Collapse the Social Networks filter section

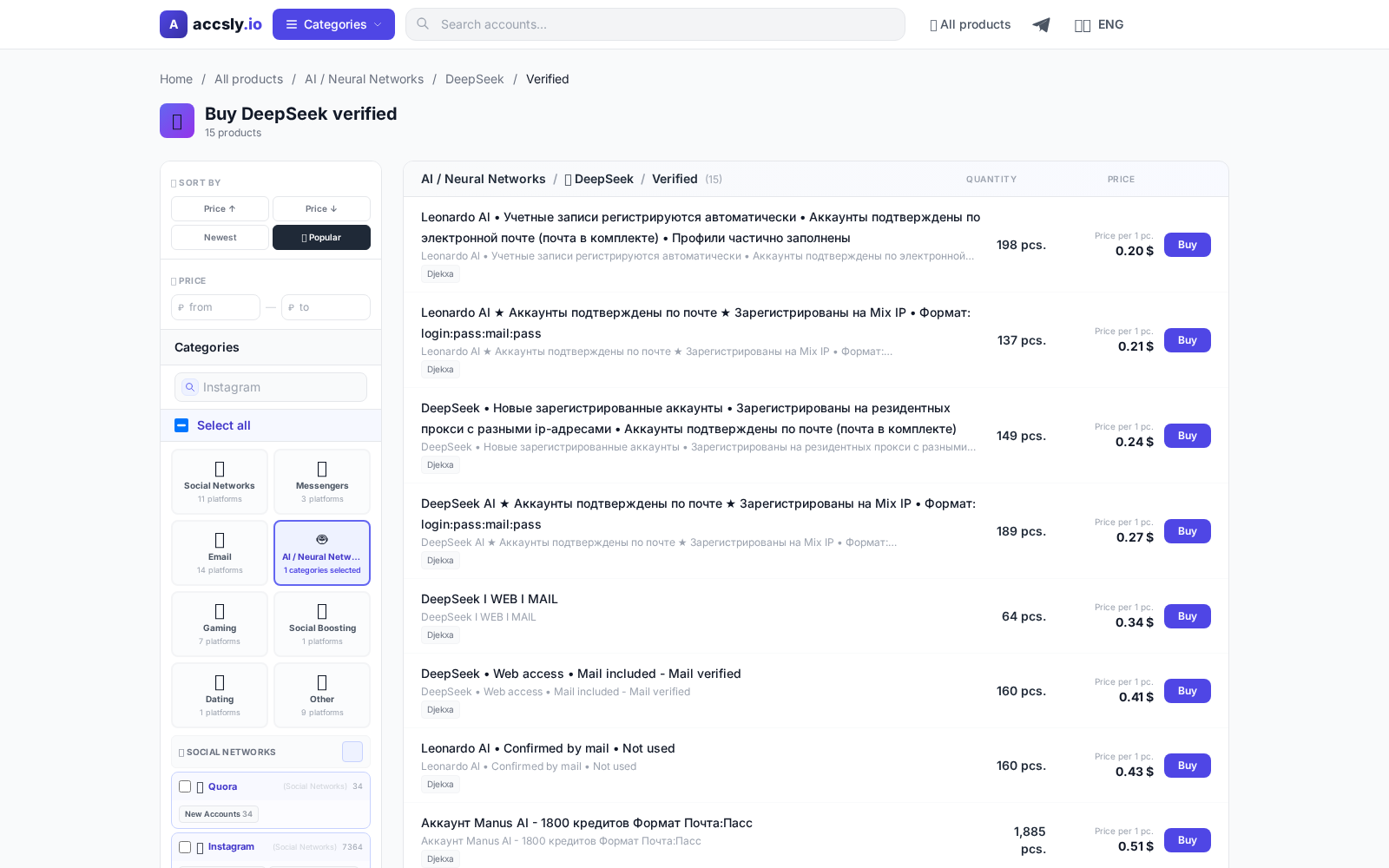click(352, 752)
